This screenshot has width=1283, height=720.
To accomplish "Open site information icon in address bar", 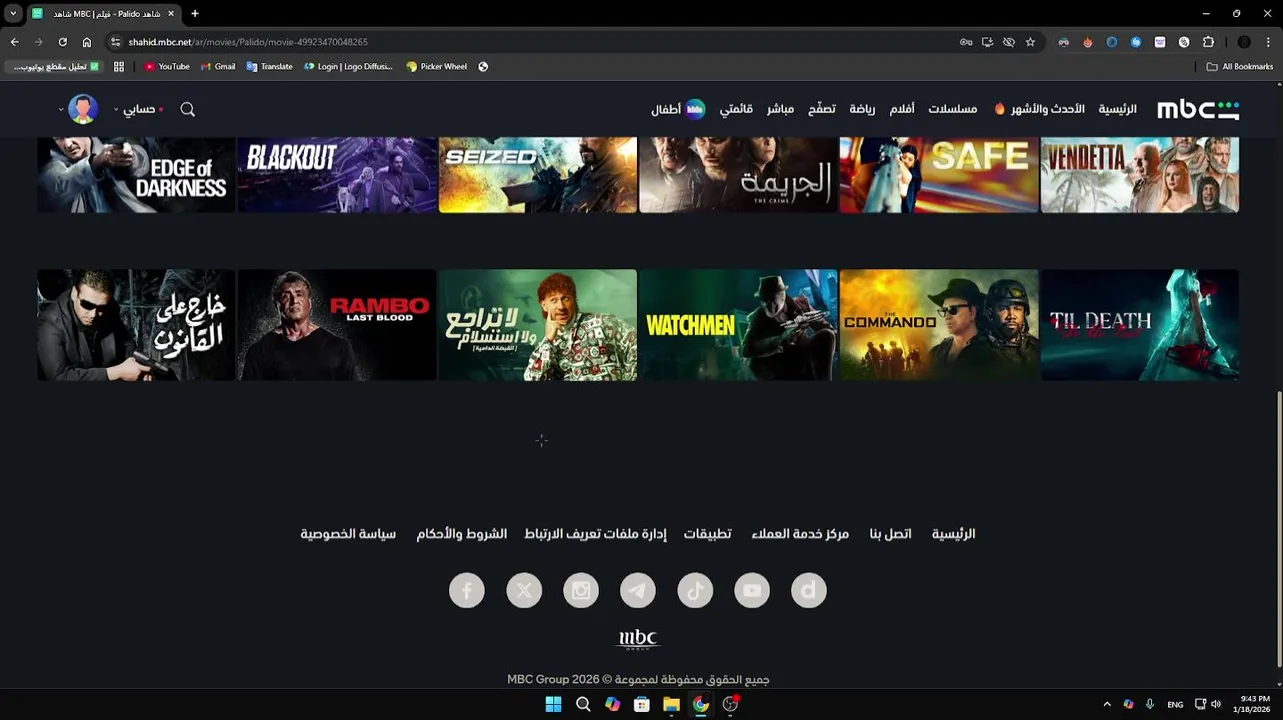I will tap(116, 42).
